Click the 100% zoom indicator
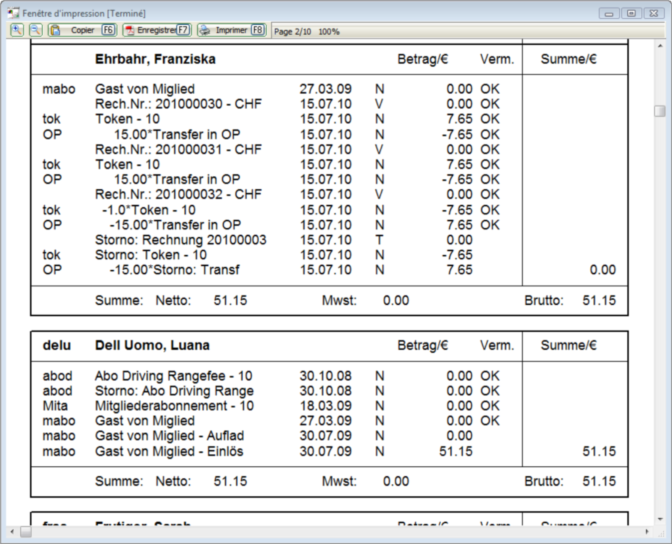Viewport: 672px width, 544px height. 329,32
